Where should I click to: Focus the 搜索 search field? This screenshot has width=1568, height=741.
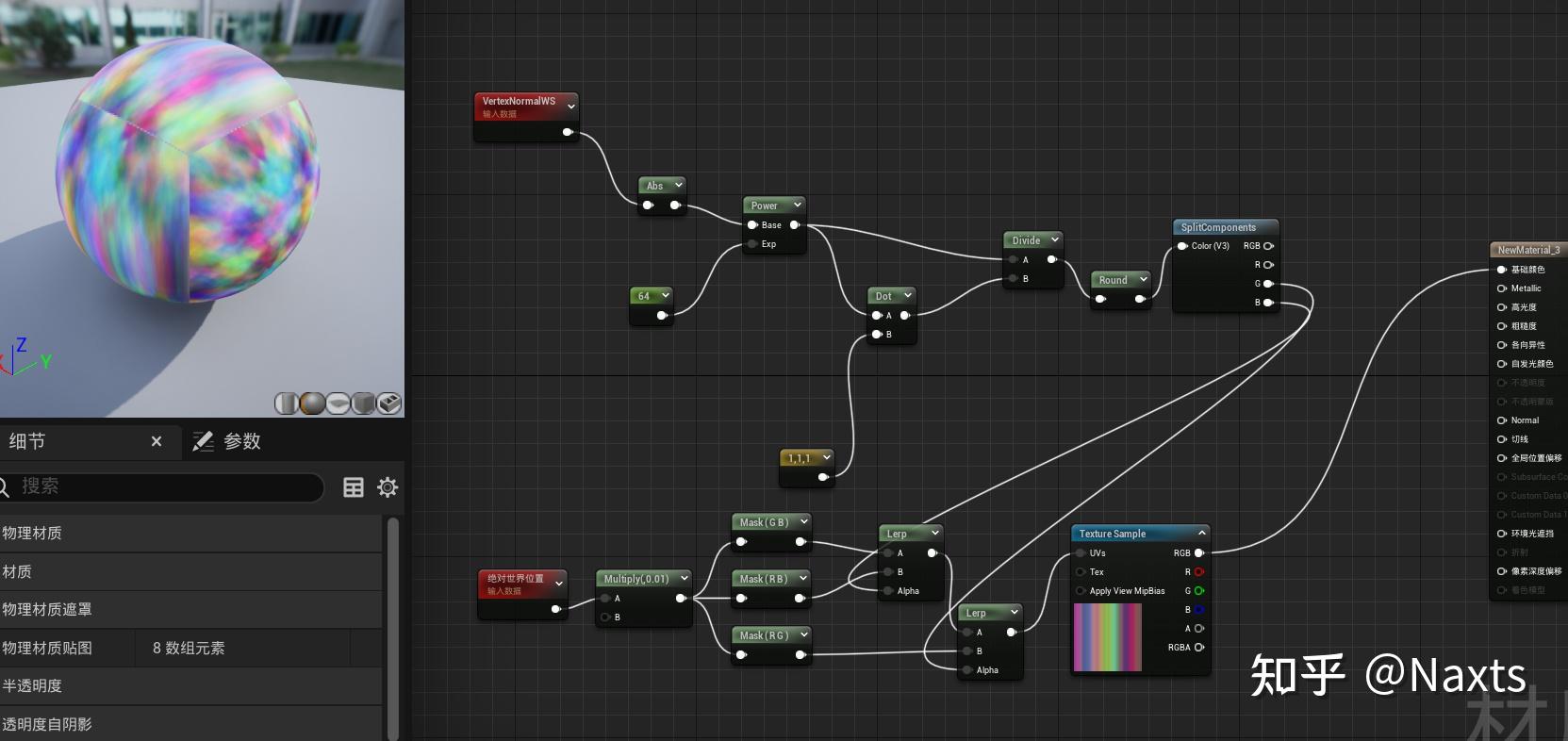pyautogui.click(x=160, y=486)
